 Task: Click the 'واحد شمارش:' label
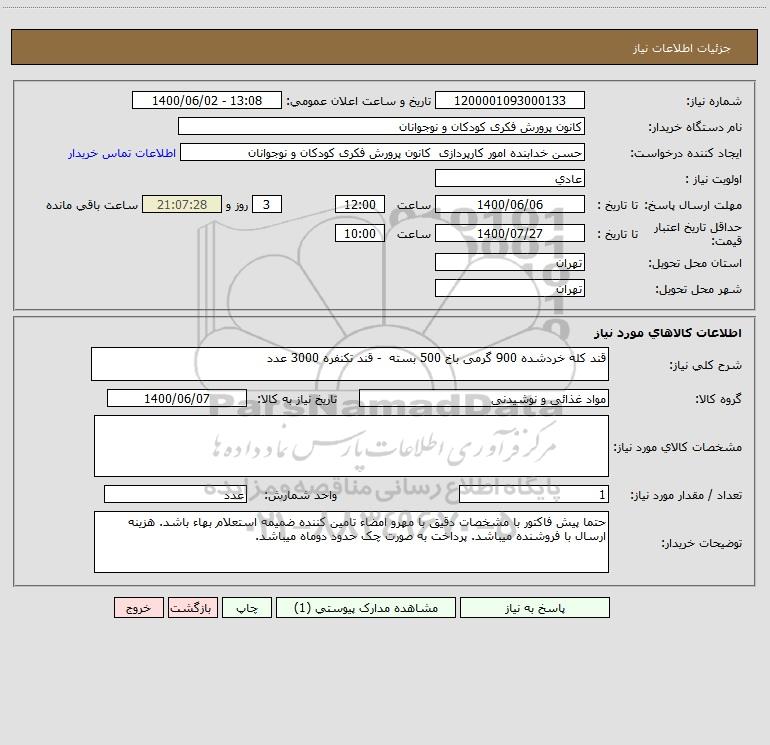pyautogui.click(x=301, y=495)
